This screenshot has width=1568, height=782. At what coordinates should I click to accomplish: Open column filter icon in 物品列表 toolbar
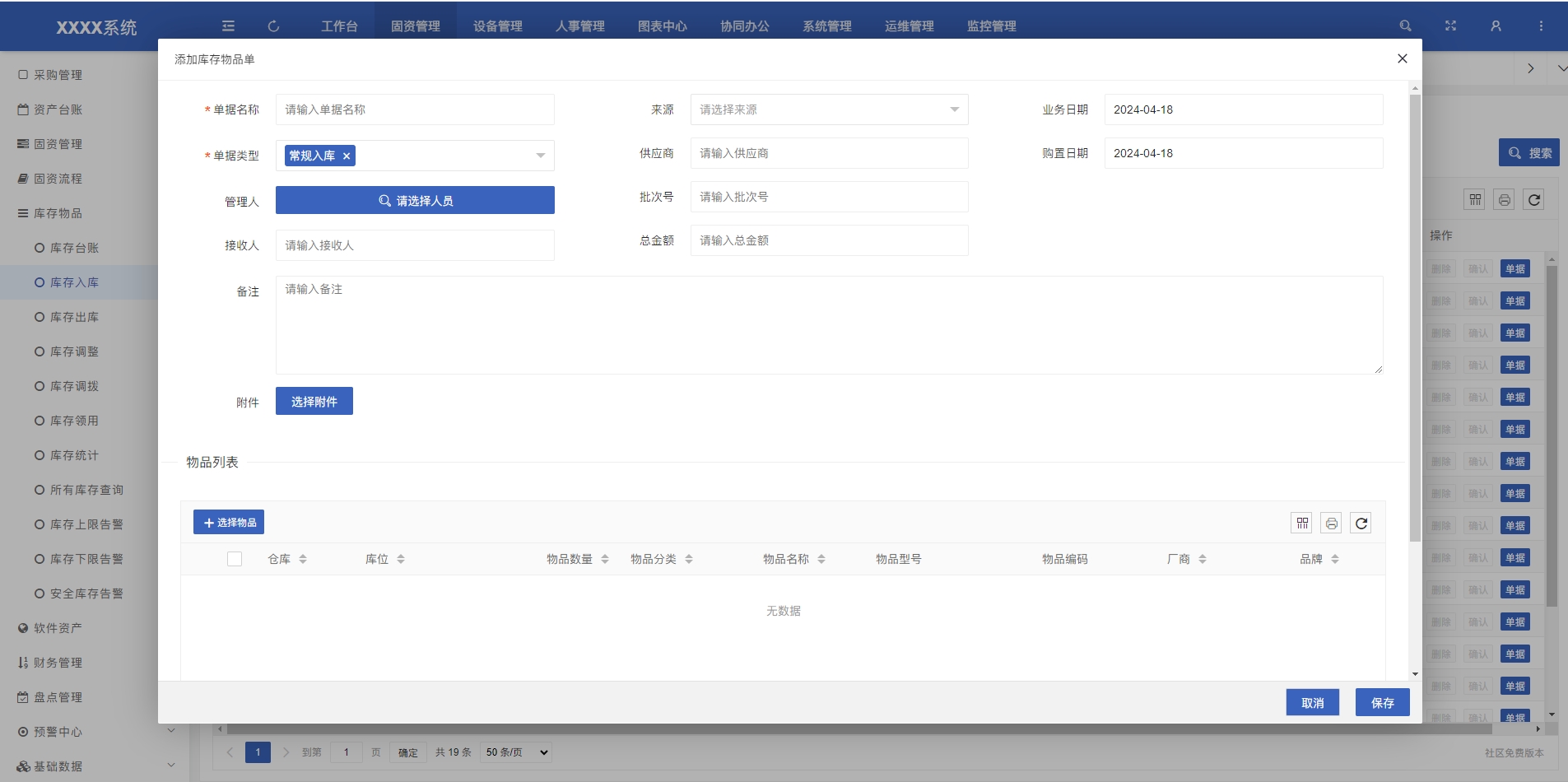coord(1302,524)
